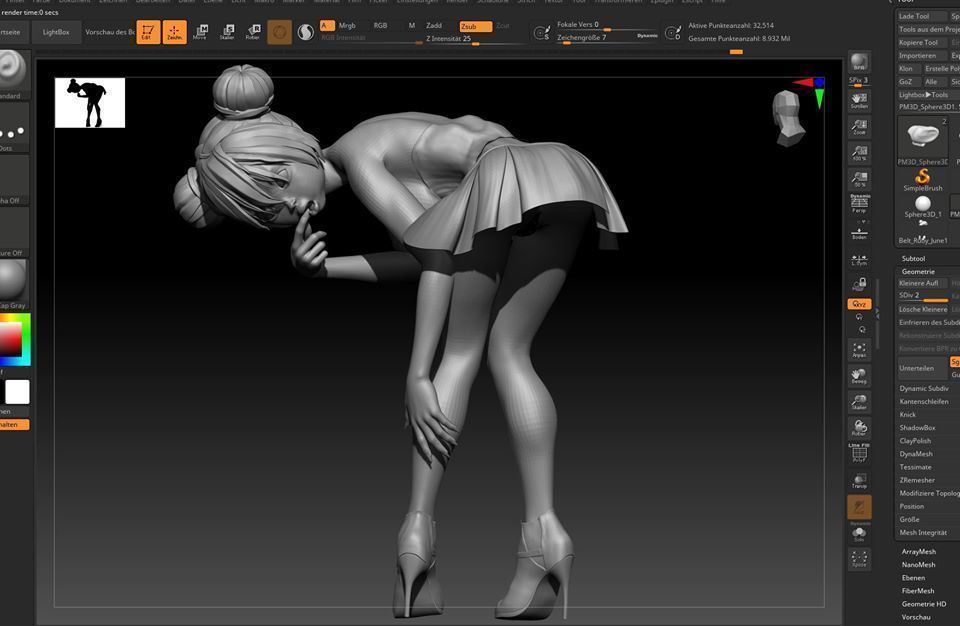
Task: Open the LightBox button
Action: point(56,32)
